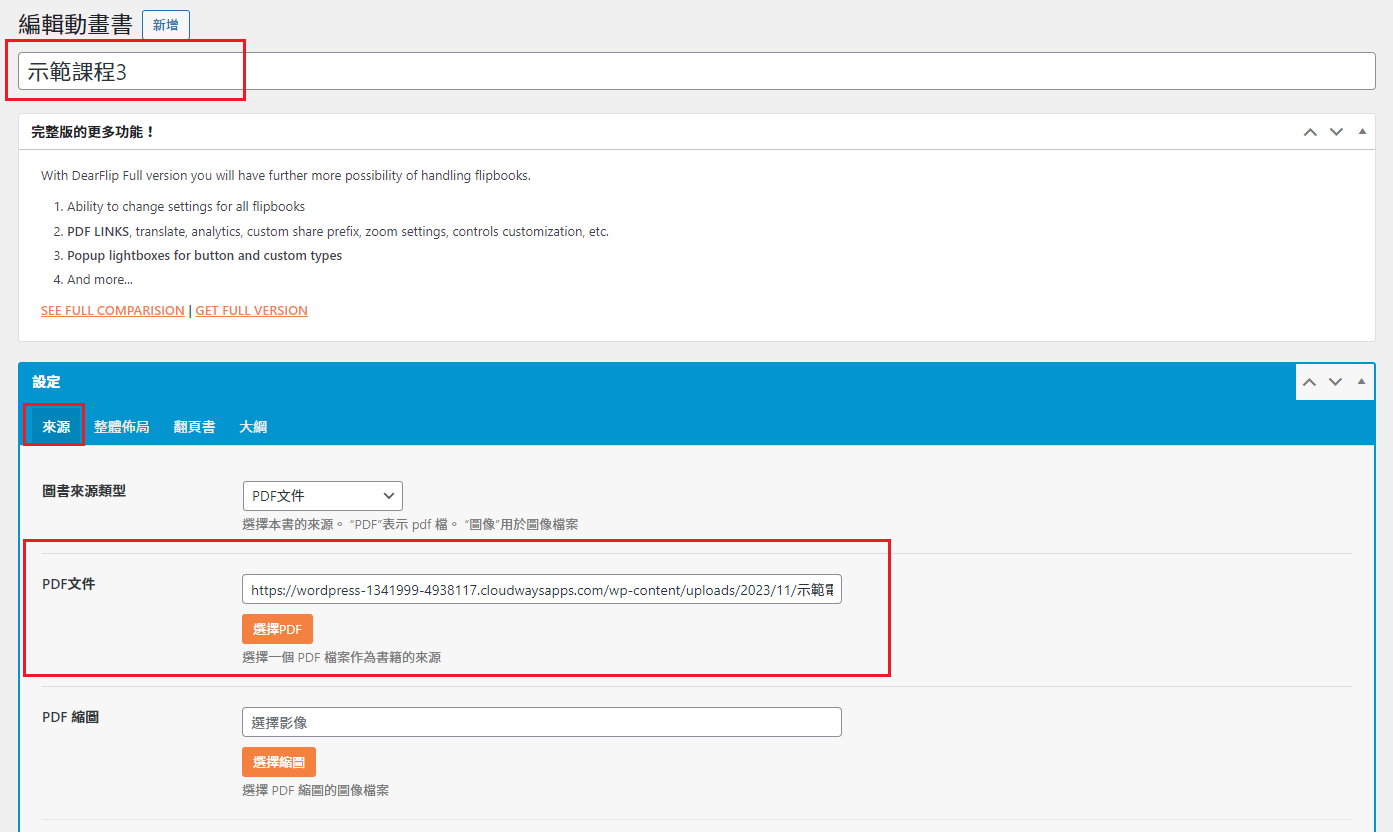Open the 圖書來源類型 dropdown showing PDF文件
1393x832 pixels.
tap(322, 496)
